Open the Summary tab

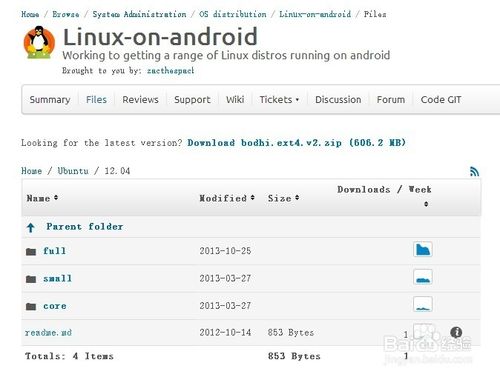pyautogui.click(x=50, y=99)
